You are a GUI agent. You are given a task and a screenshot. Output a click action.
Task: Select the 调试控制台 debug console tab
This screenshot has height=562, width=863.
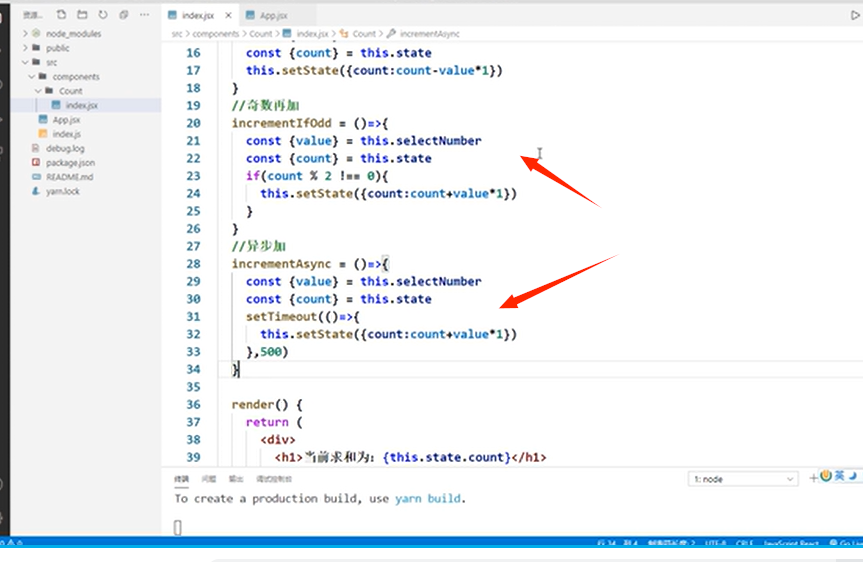[274, 479]
